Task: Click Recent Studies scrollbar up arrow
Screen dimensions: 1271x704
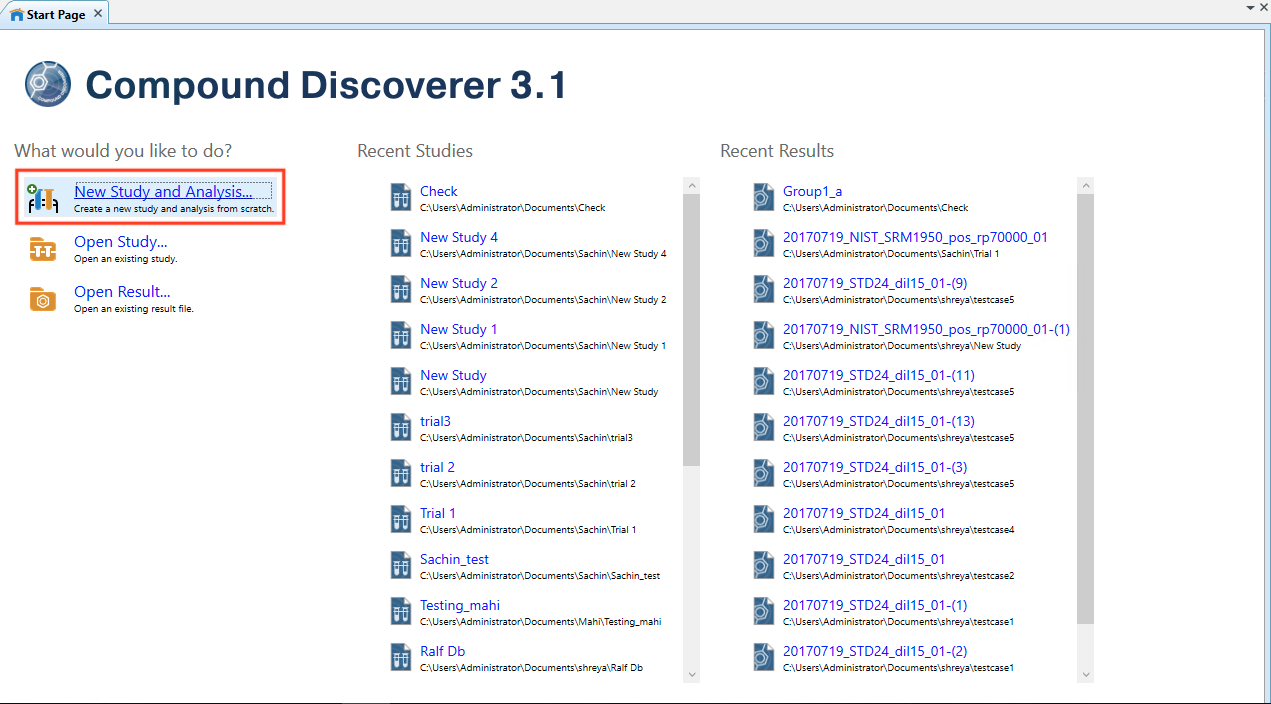Action: pos(691,185)
